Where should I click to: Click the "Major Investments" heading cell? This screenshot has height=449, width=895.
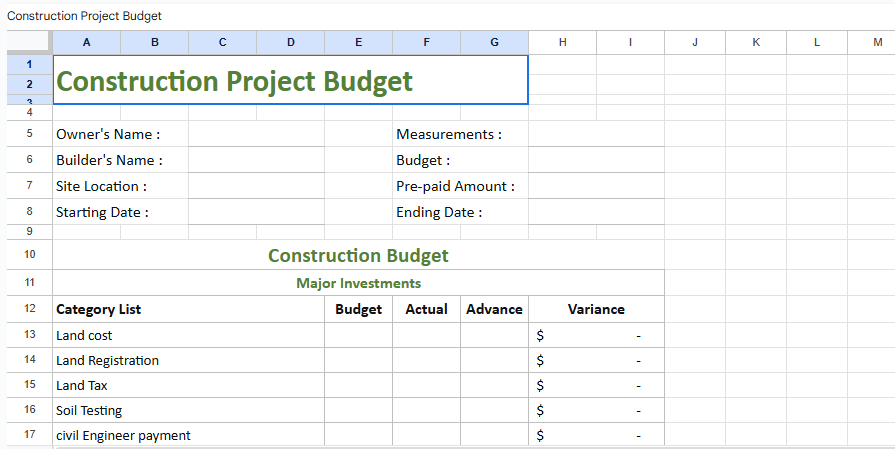click(358, 283)
